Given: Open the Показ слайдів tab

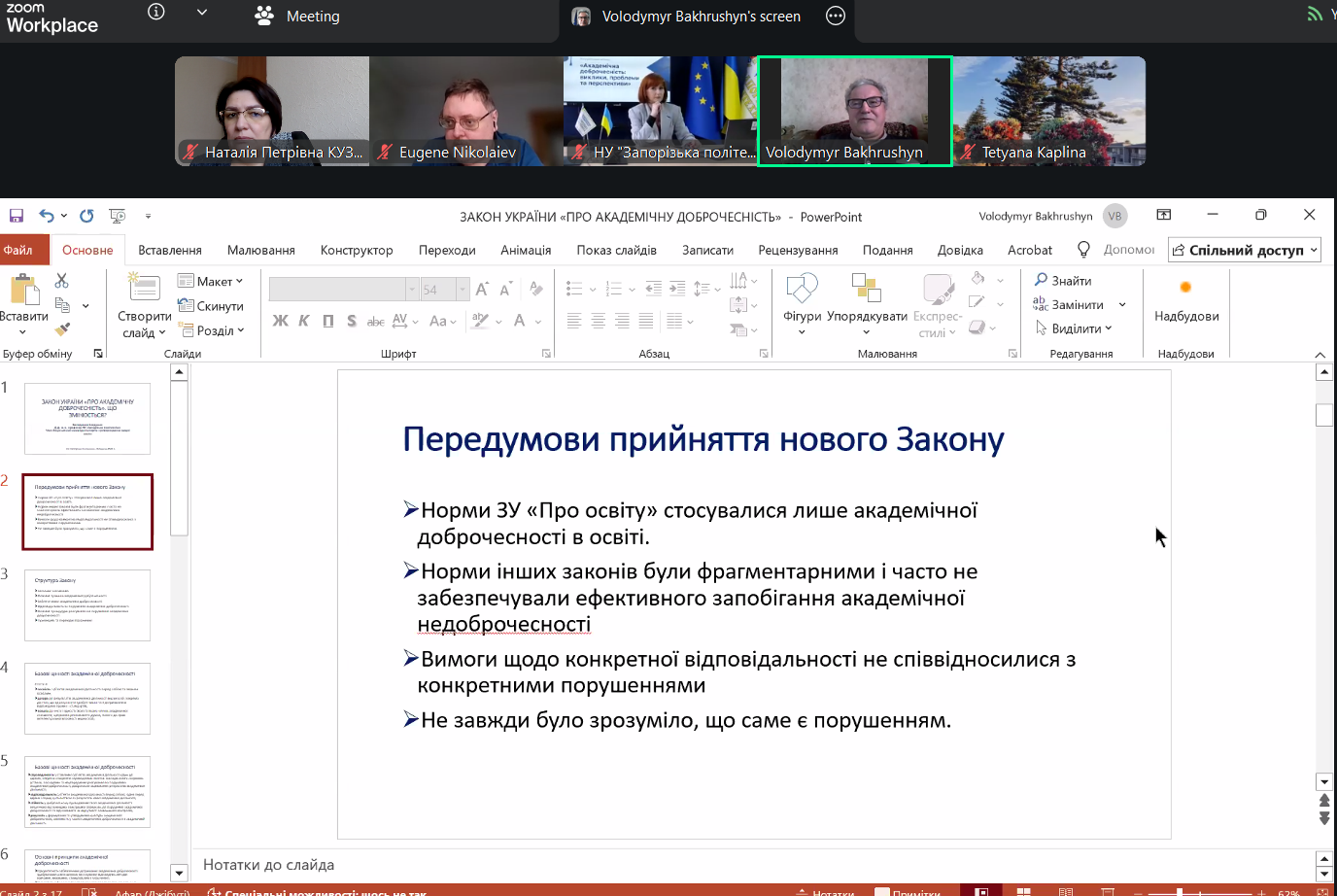Looking at the screenshot, I should (x=616, y=250).
